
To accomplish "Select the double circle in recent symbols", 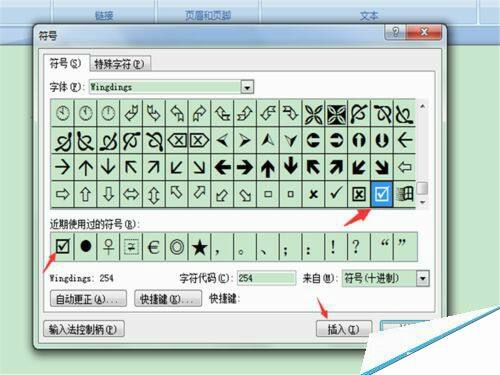I will pos(177,247).
